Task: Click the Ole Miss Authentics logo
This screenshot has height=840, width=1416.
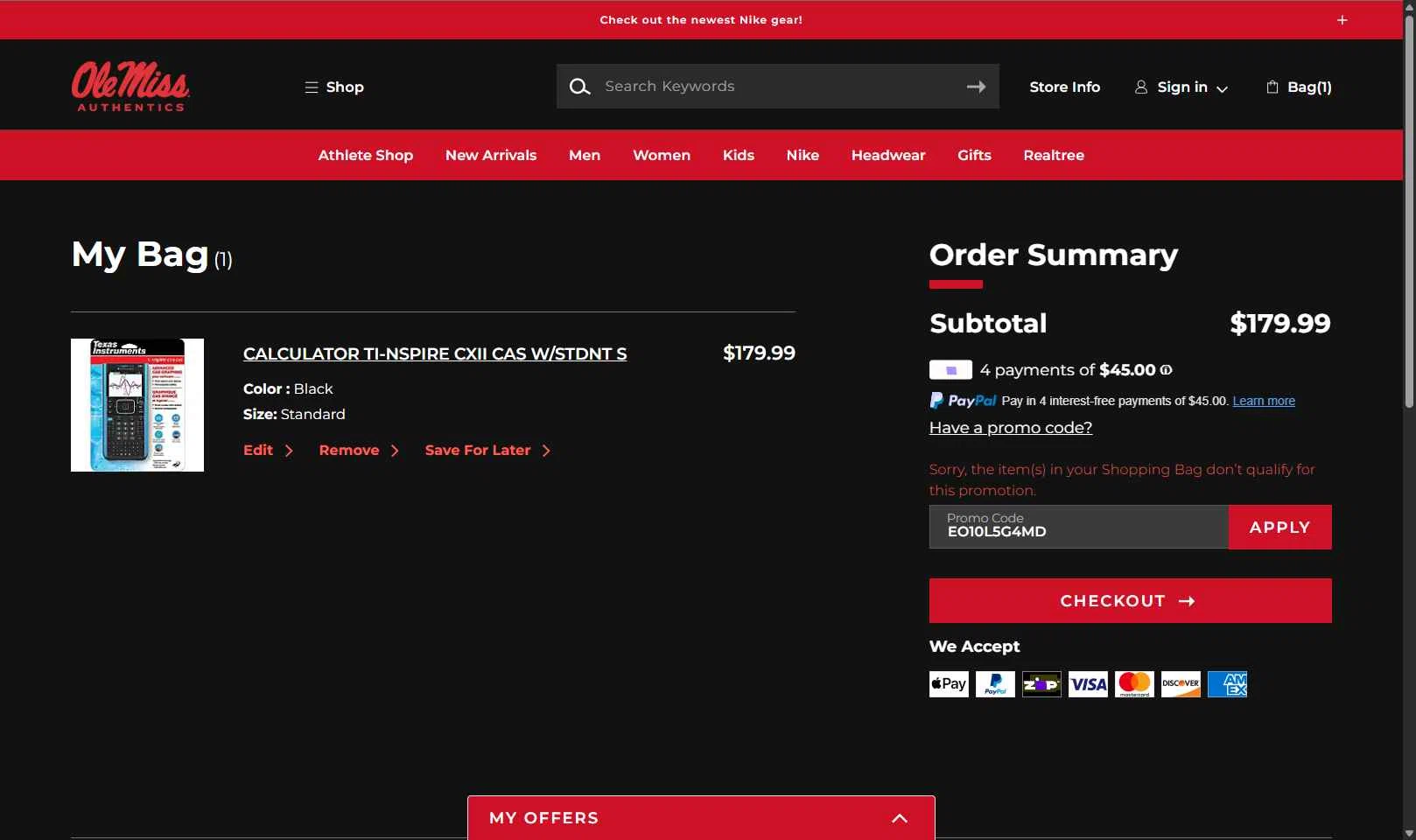Action: click(130, 86)
